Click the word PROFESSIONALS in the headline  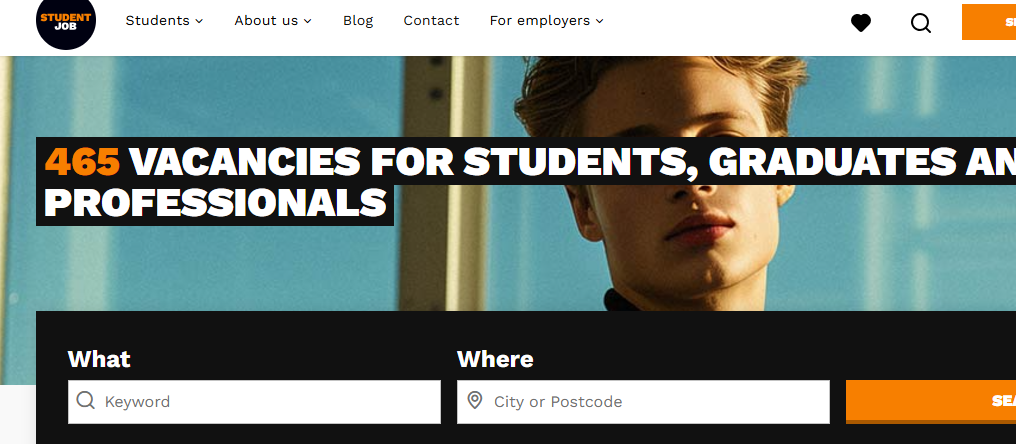pyautogui.click(x=215, y=203)
